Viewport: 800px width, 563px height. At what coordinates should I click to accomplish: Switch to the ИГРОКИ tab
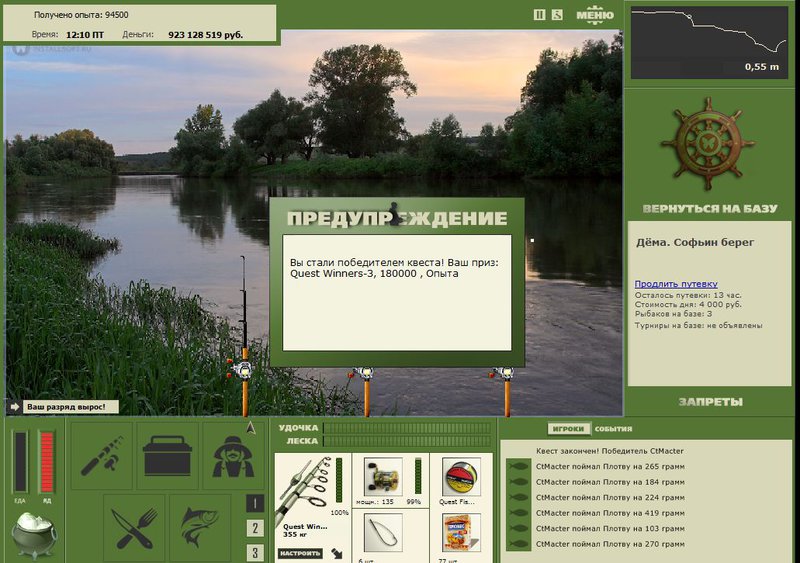click(x=568, y=429)
